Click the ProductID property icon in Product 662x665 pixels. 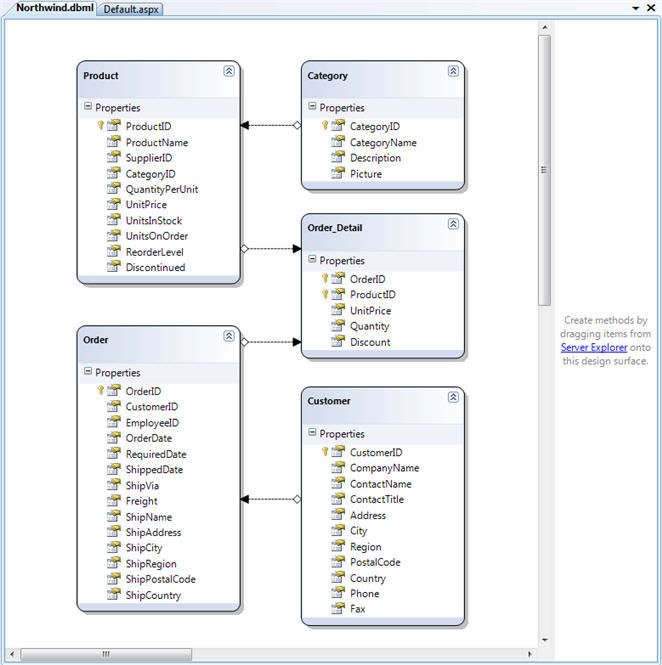point(114,126)
